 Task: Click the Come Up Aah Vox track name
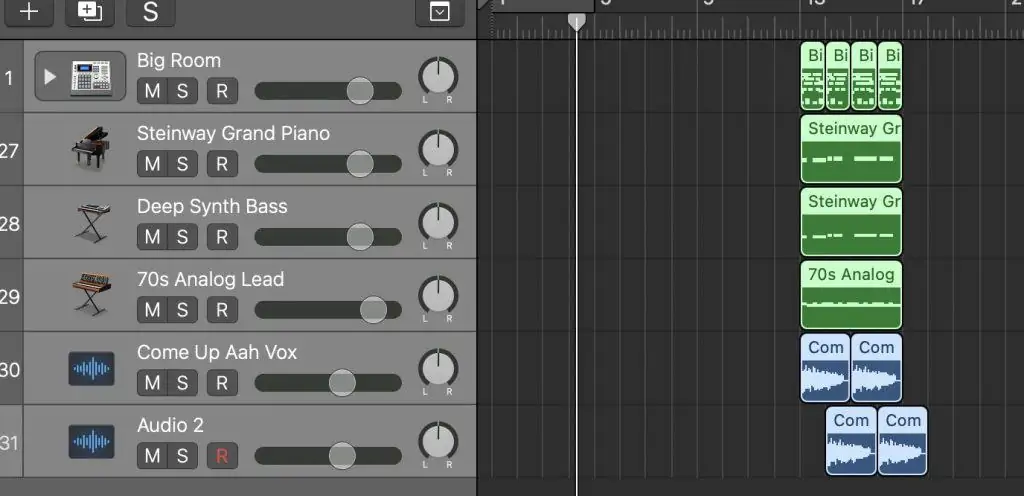pyautogui.click(x=217, y=353)
